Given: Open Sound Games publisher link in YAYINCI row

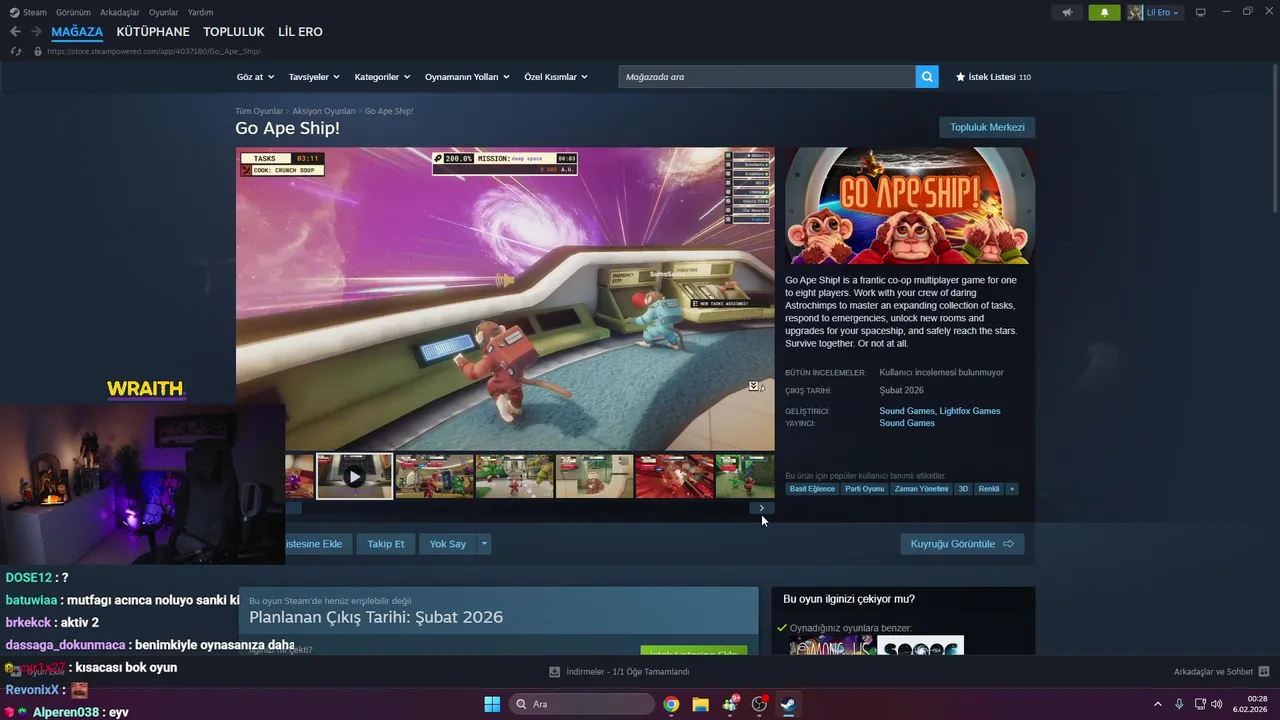Looking at the screenshot, I should (x=907, y=423).
